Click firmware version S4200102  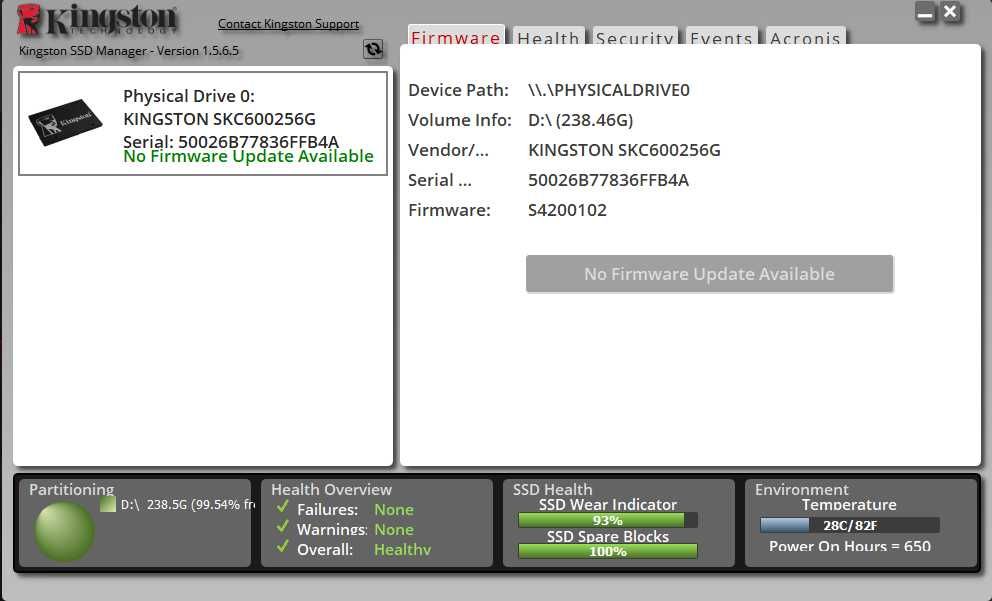[567, 210]
